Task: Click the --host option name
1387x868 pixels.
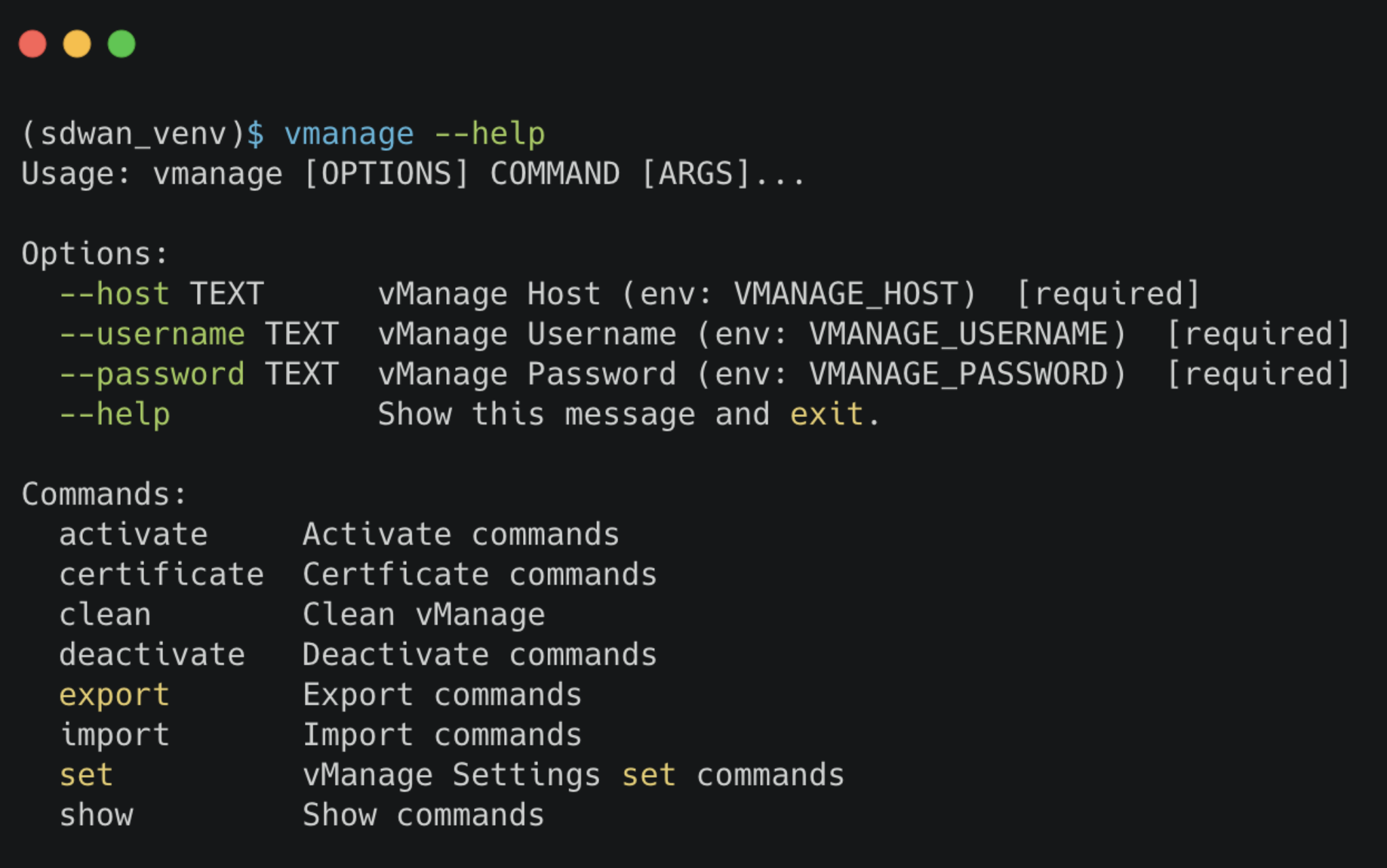Action: click(x=114, y=294)
